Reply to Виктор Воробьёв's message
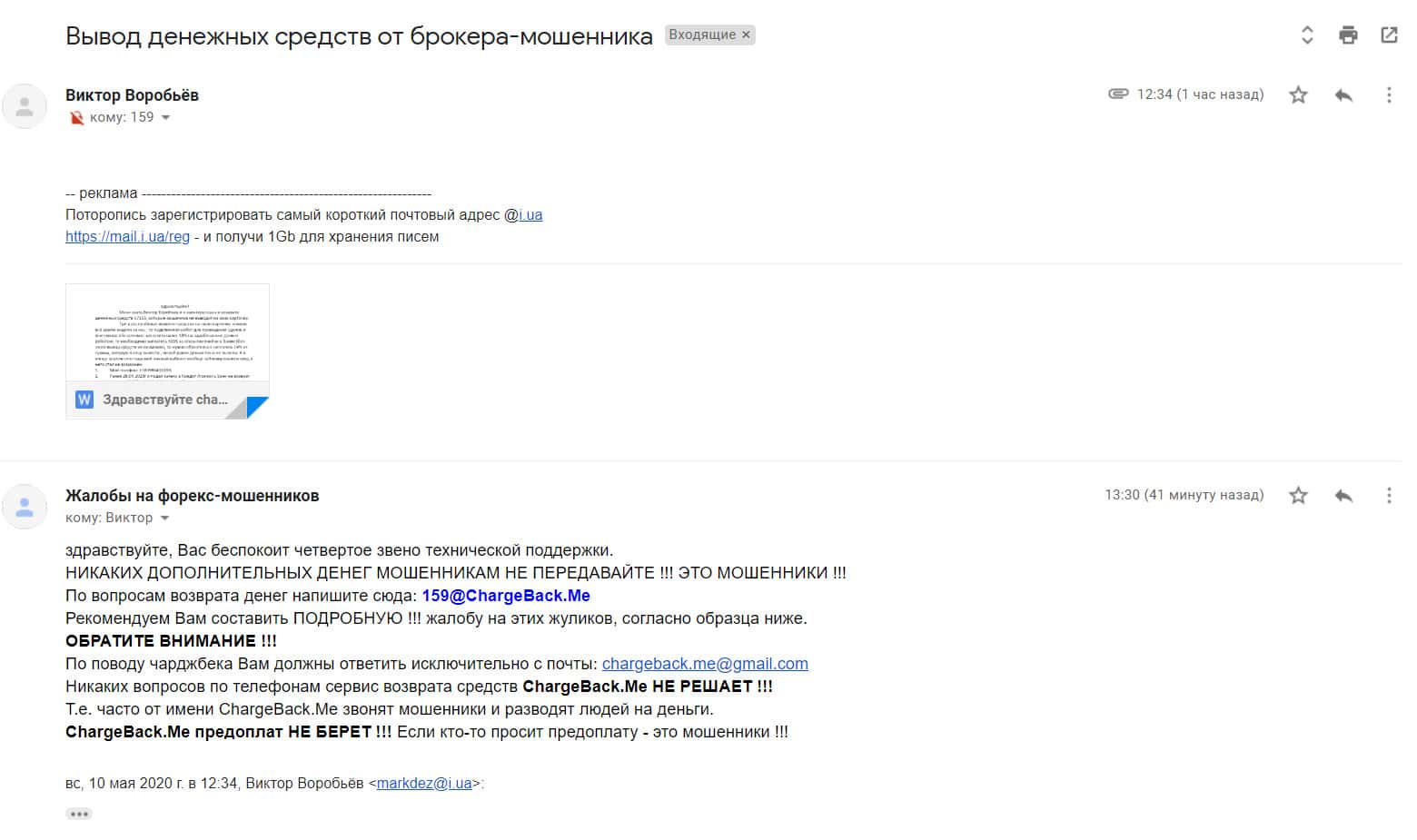The height and width of the screenshot is (840, 1417). click(1343, 94)
